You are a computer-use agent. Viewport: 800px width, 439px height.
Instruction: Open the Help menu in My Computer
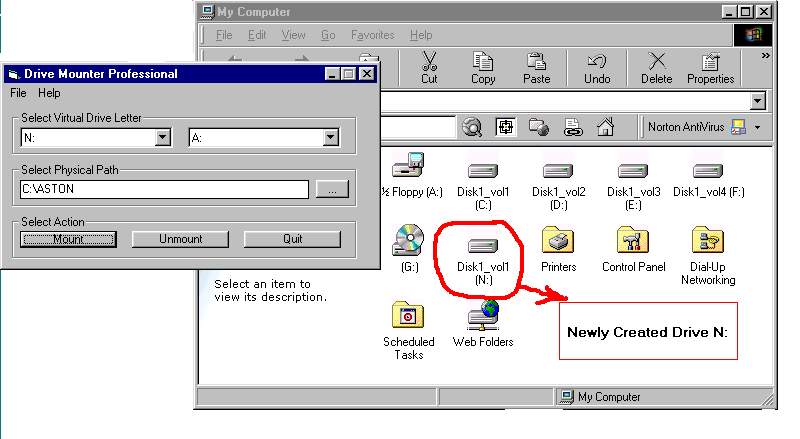(421, 35)
